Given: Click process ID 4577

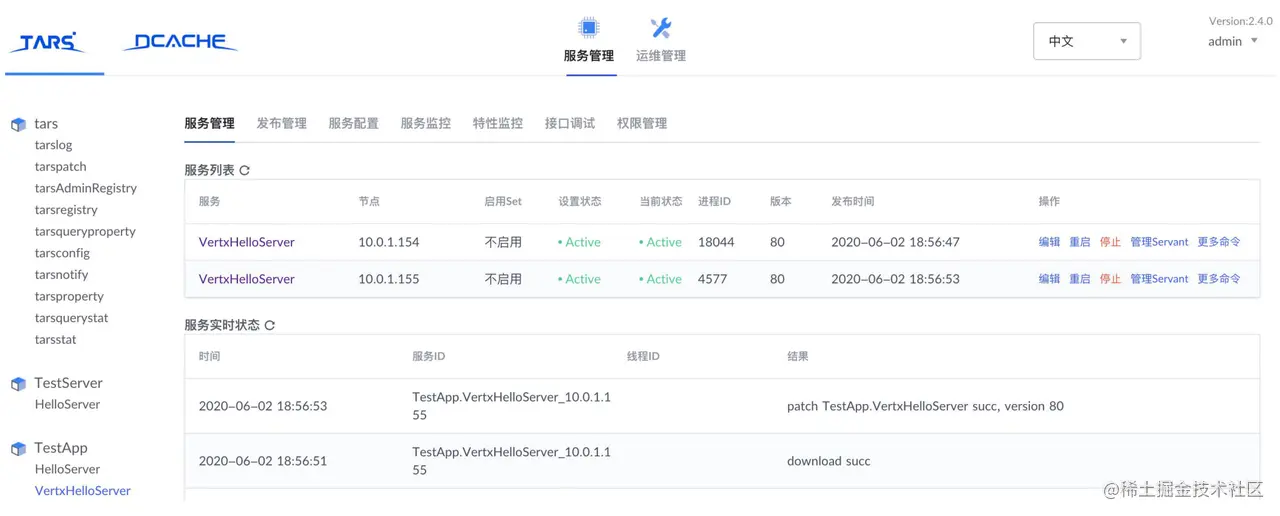Looking at the screenshot, I should click(x=713, y=279).
